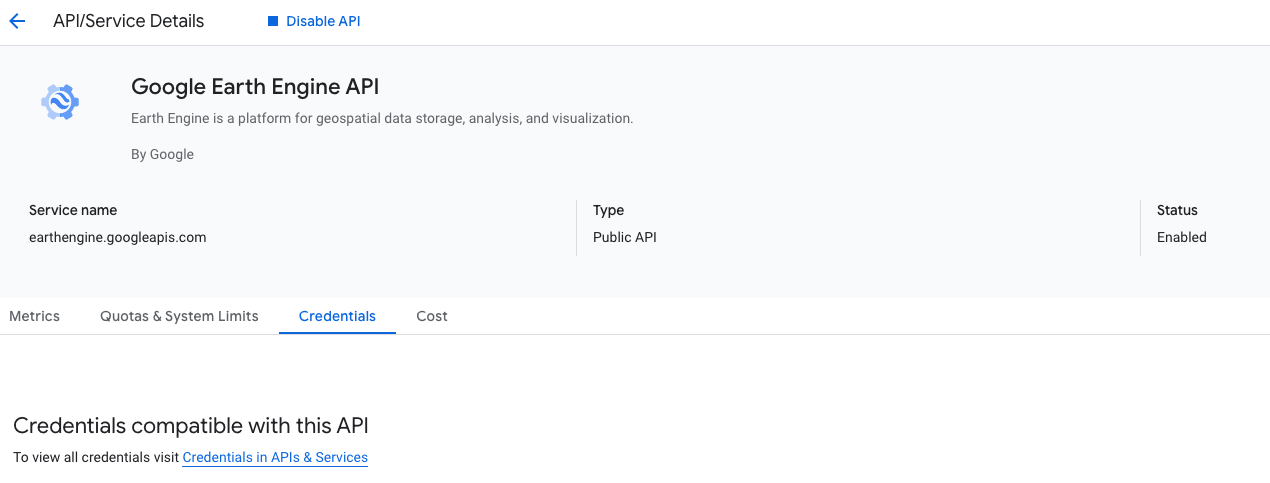The width and height of the screenshot is (1270, 483).
Task: Switch to Quotas & System Limits tab
Action: tap(179, 316)
